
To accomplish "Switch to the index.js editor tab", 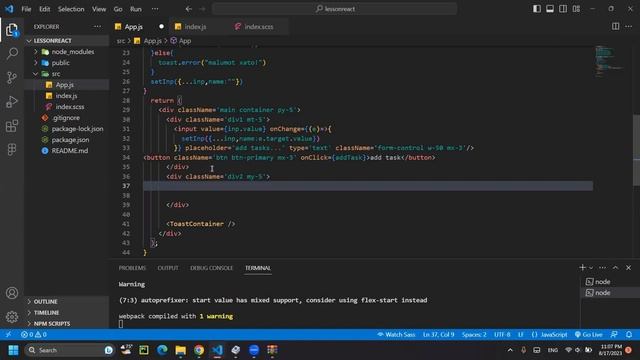I will [195, 27].
